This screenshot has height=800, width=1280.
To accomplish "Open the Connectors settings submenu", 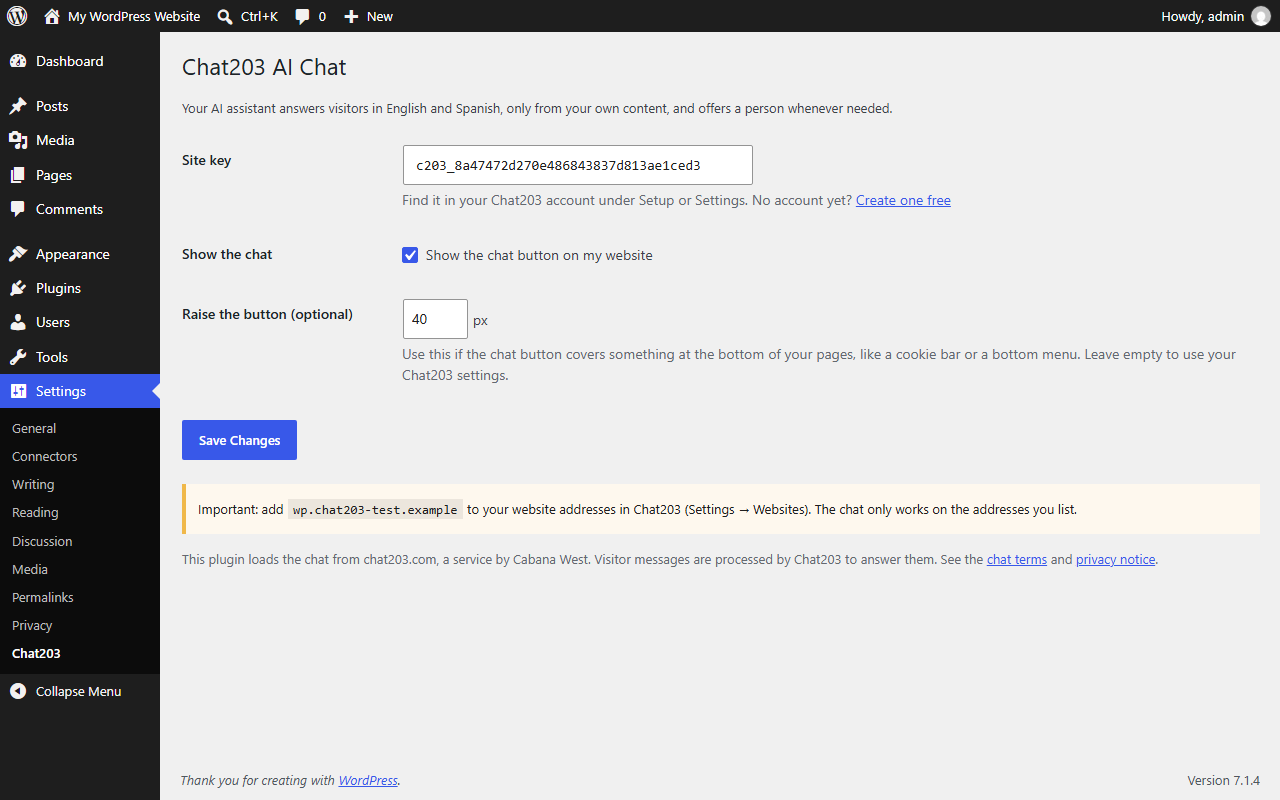I will pos(44,456).
